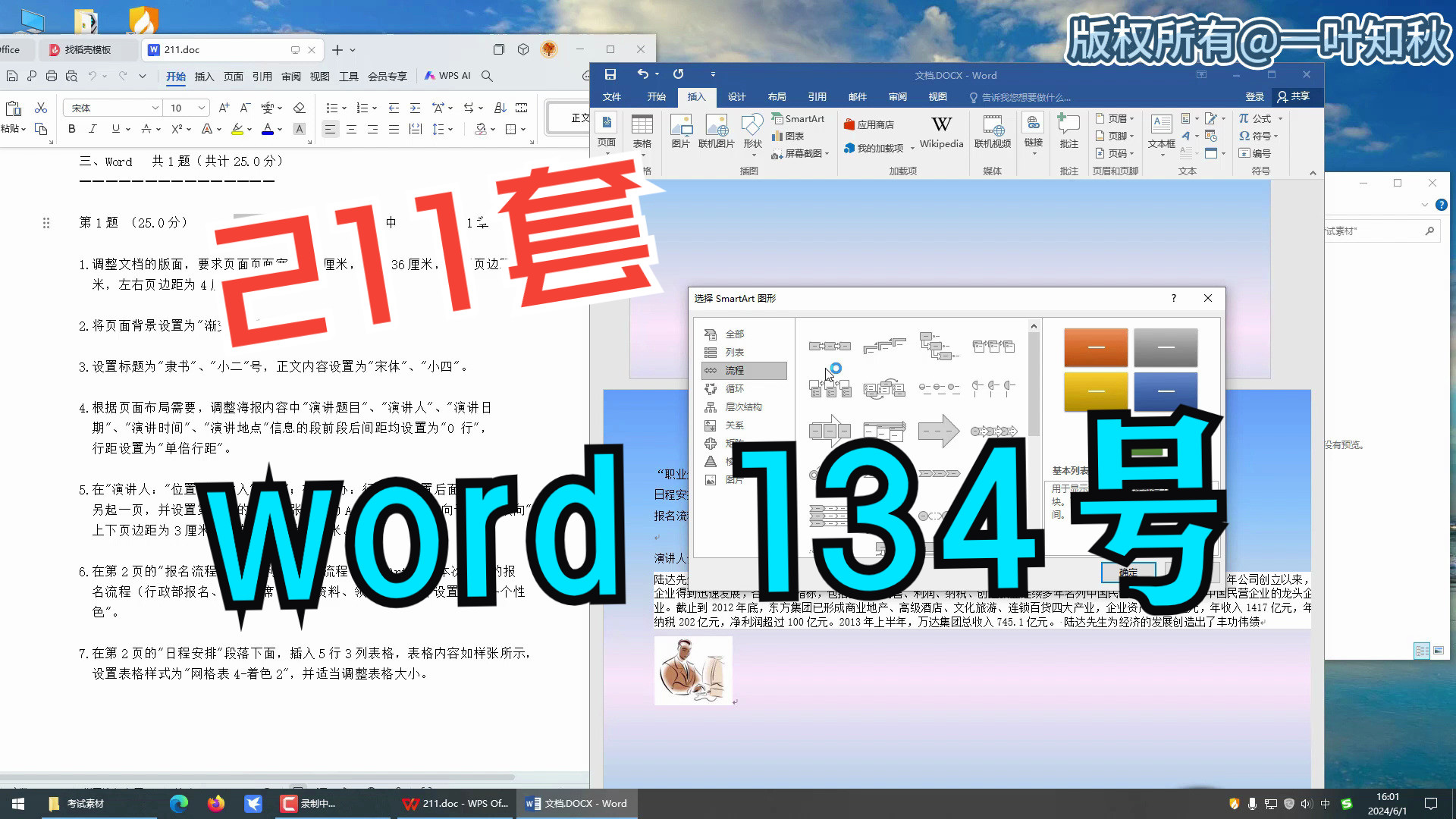Click Save icon in Word quick access bar
This screenshot has width=1456, height=819.
[x=610, y=74]
